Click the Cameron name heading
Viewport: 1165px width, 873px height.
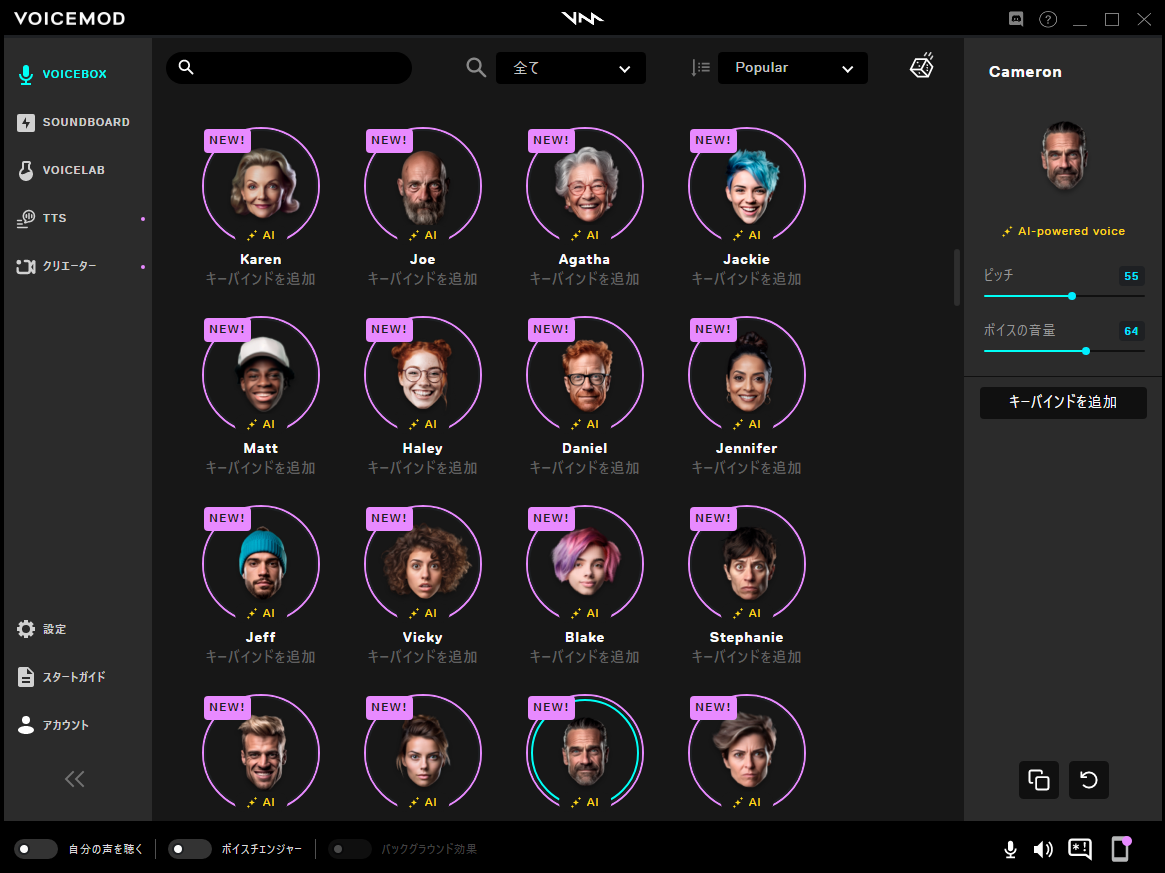click(1025, 72)
